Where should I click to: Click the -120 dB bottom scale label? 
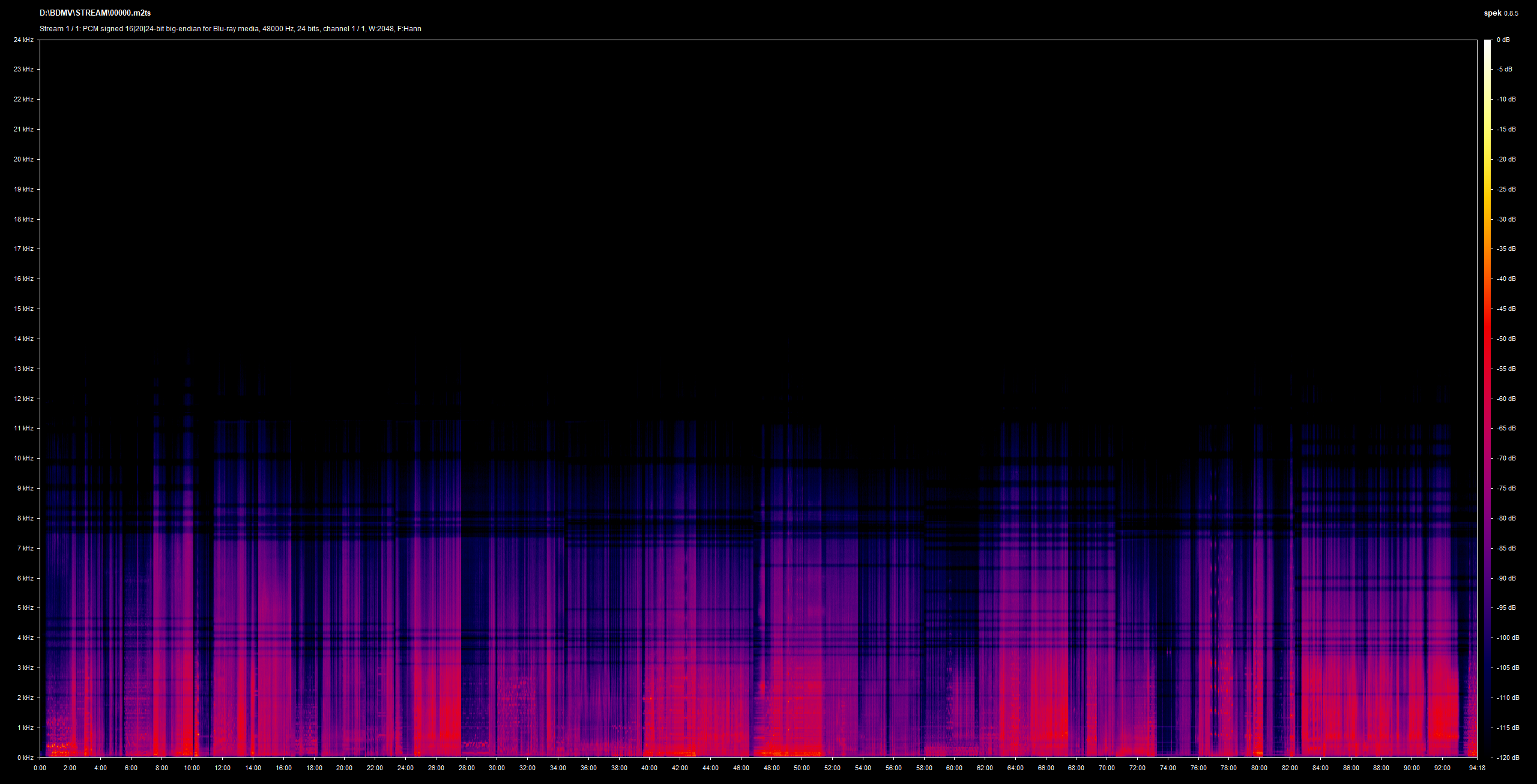(x=1508, y=758)
